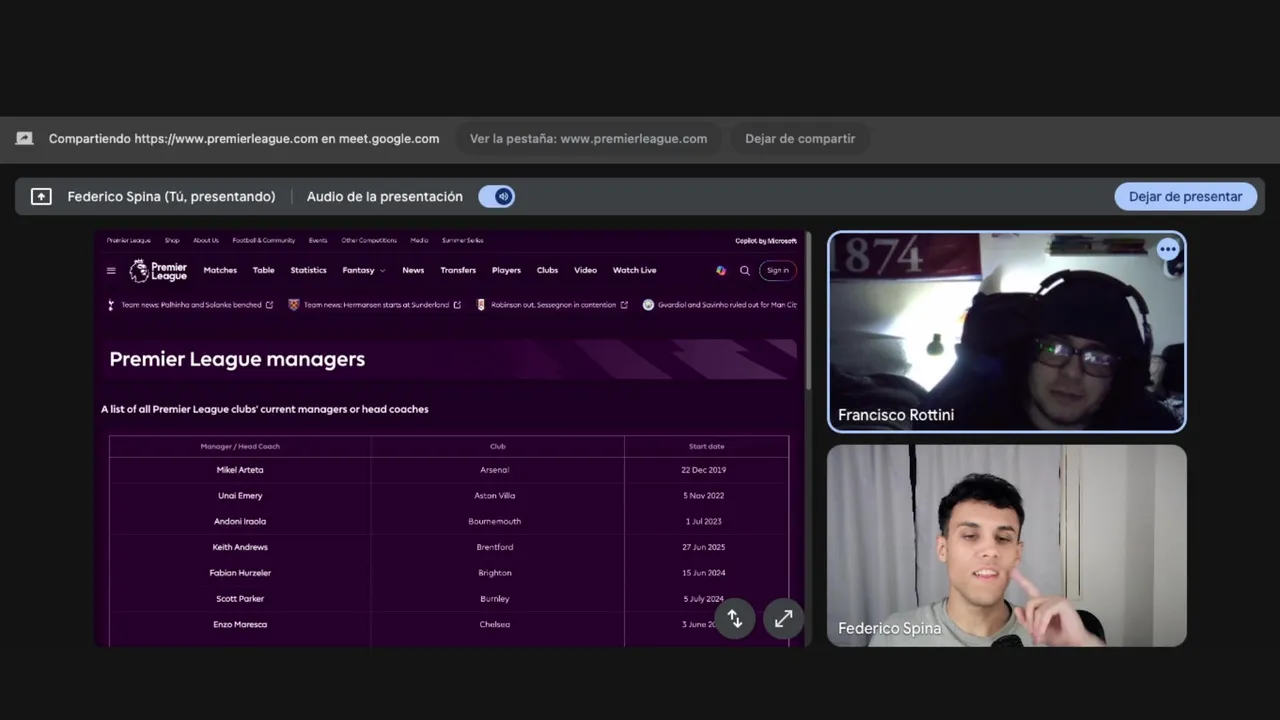Image resolution: width=1280 pixels, height=720 pixels.
Task: Click Tottenham crest in news ticker
Action: point(111,305)
